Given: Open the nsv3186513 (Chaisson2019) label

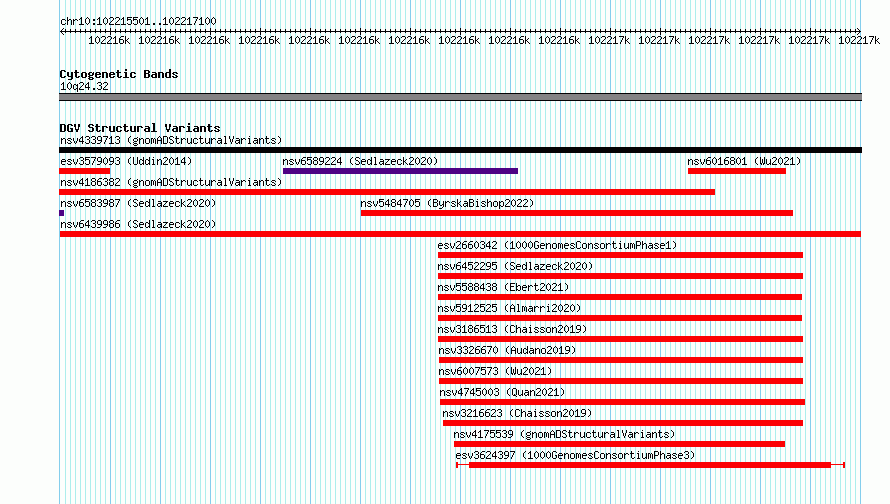Looking at the screenshot, I should pos(513,329).
